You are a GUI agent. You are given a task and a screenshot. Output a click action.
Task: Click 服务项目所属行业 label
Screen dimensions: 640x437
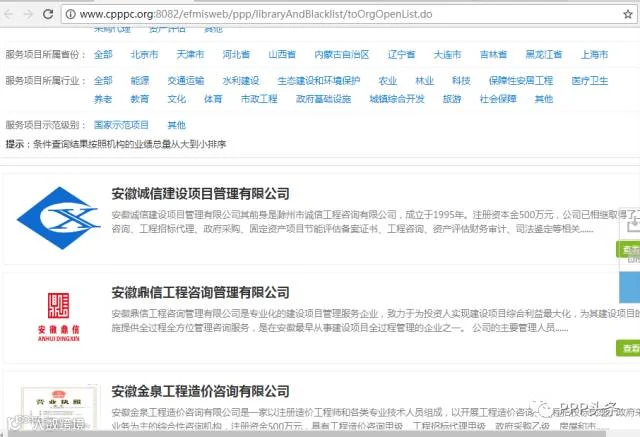45,80
